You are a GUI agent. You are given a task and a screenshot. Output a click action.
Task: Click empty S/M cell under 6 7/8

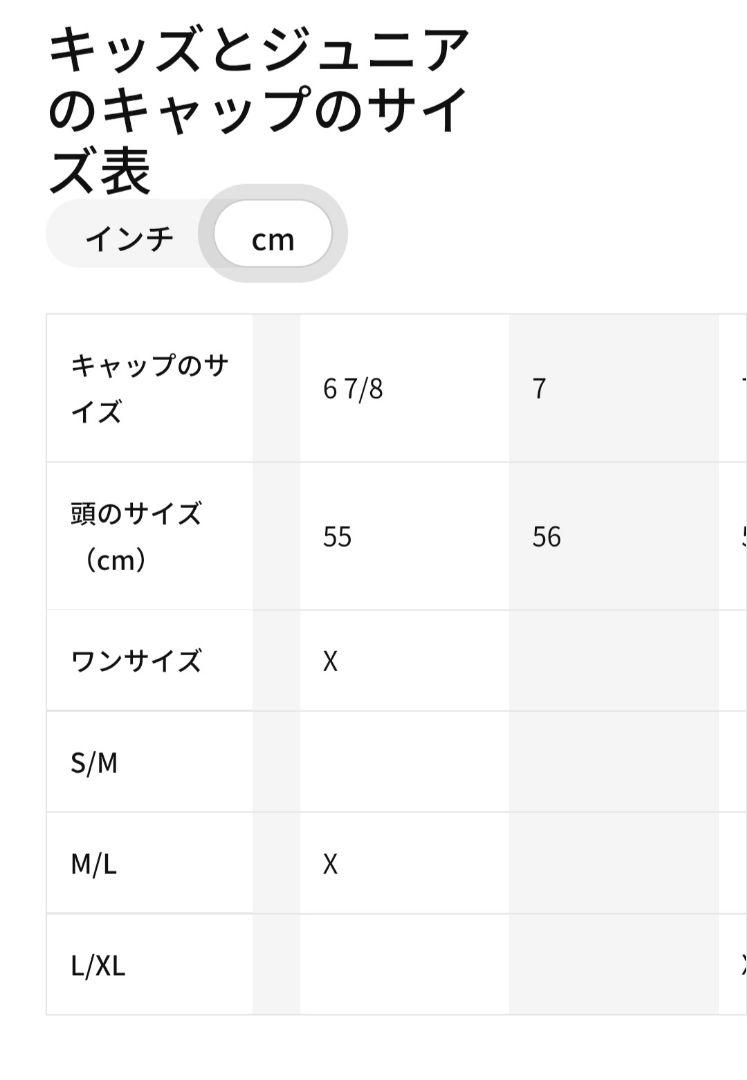(405, 762)
